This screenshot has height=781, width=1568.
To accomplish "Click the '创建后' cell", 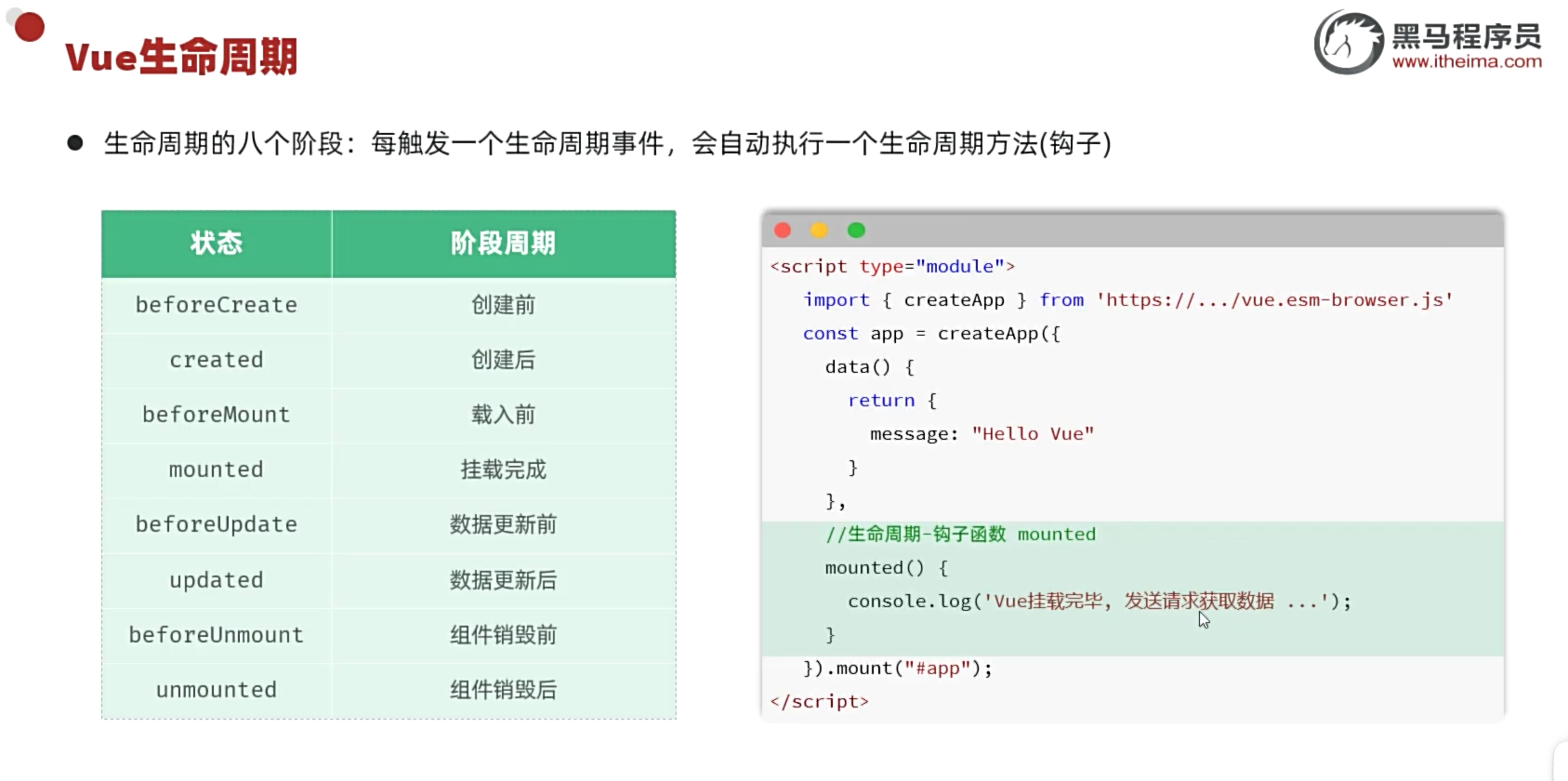I will coord(504,360).
